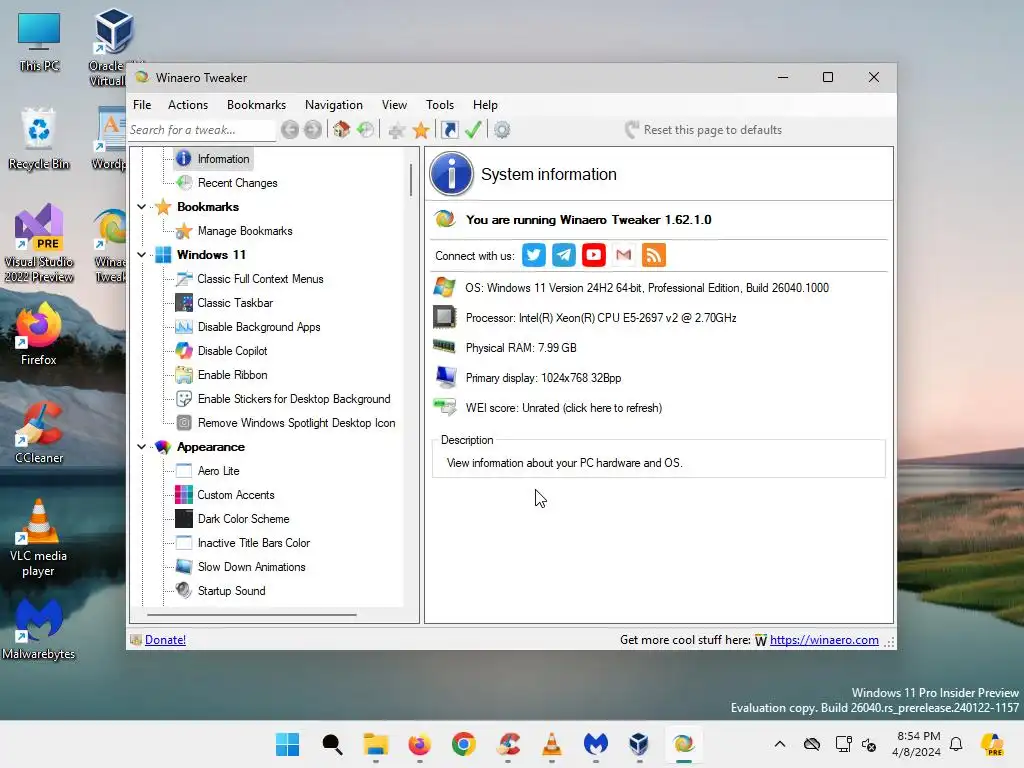
Task: Open bookmarks with the gold star icon
Action: (421, 130)
